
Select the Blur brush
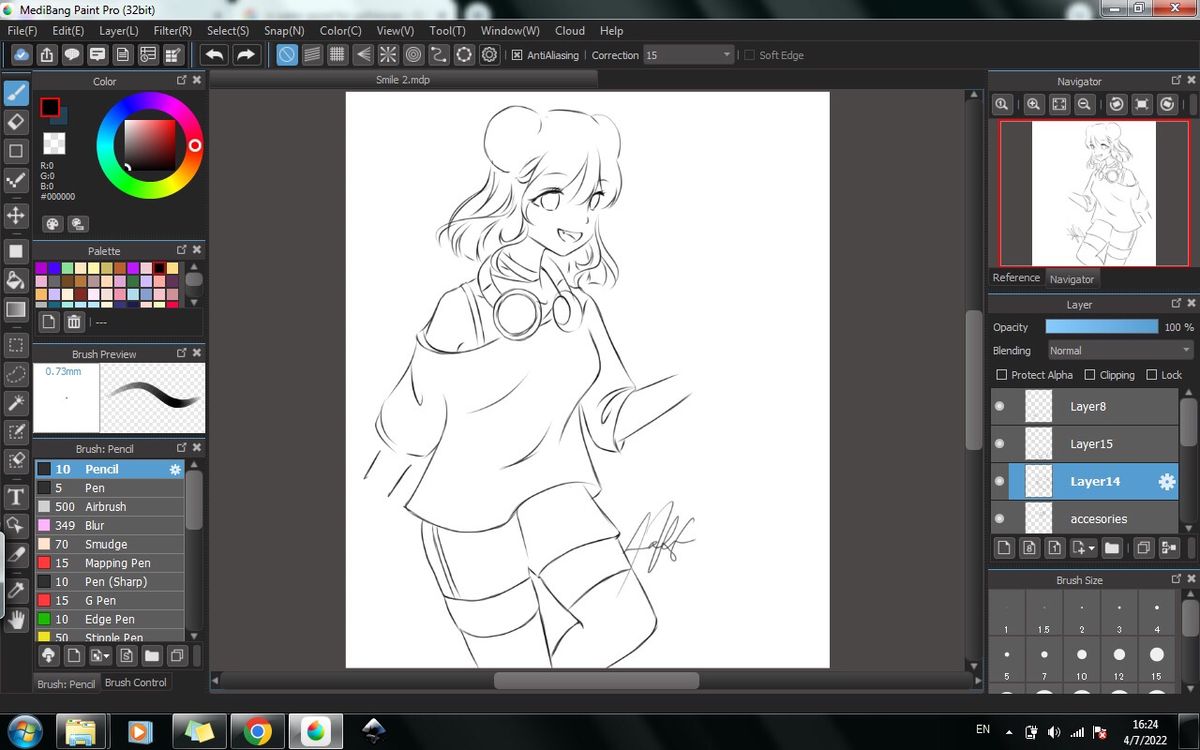point(110,526)
